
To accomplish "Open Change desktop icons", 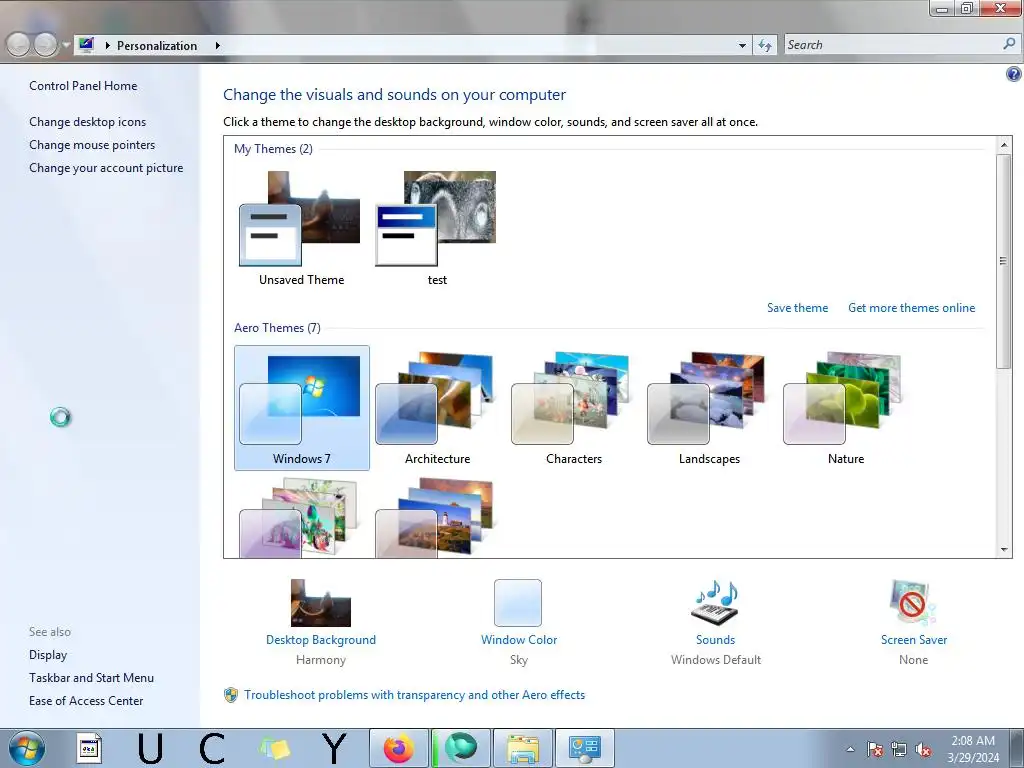I will point(88,121).
